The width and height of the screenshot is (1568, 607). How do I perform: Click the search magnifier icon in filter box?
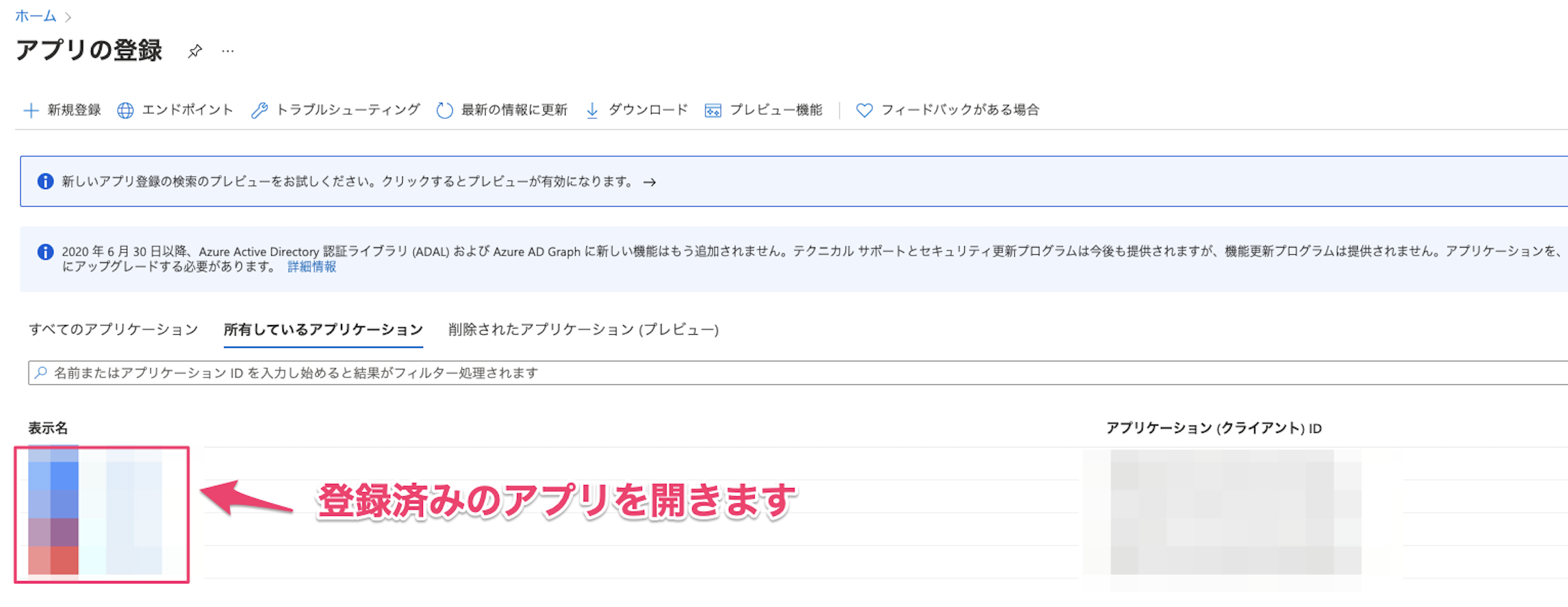pyautogui.click(x=40, y=372)
